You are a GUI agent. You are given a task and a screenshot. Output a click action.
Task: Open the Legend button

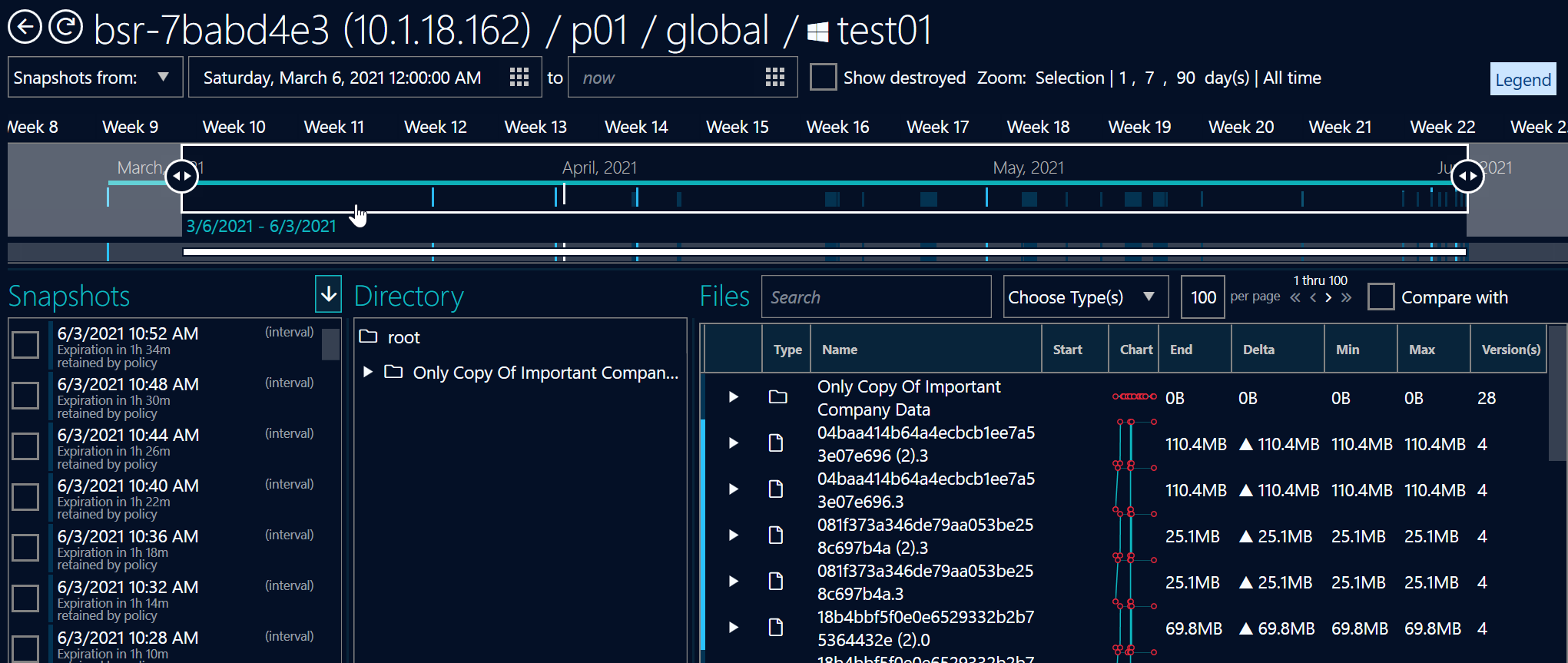click(1522, 80)
